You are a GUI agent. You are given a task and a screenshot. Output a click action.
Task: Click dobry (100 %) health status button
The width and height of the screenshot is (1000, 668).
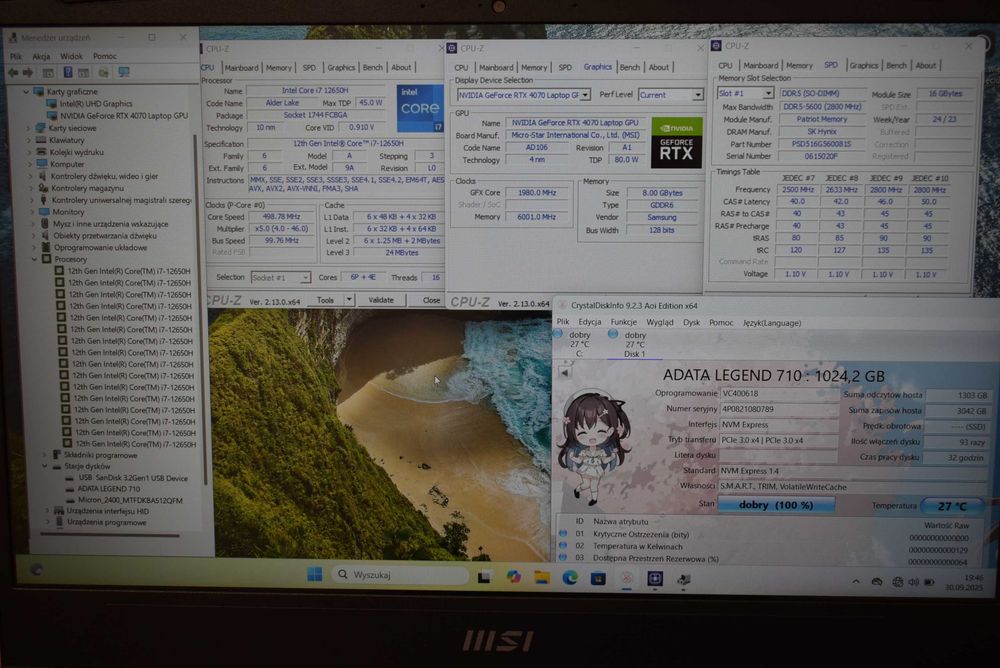click(x=776, y=505)
